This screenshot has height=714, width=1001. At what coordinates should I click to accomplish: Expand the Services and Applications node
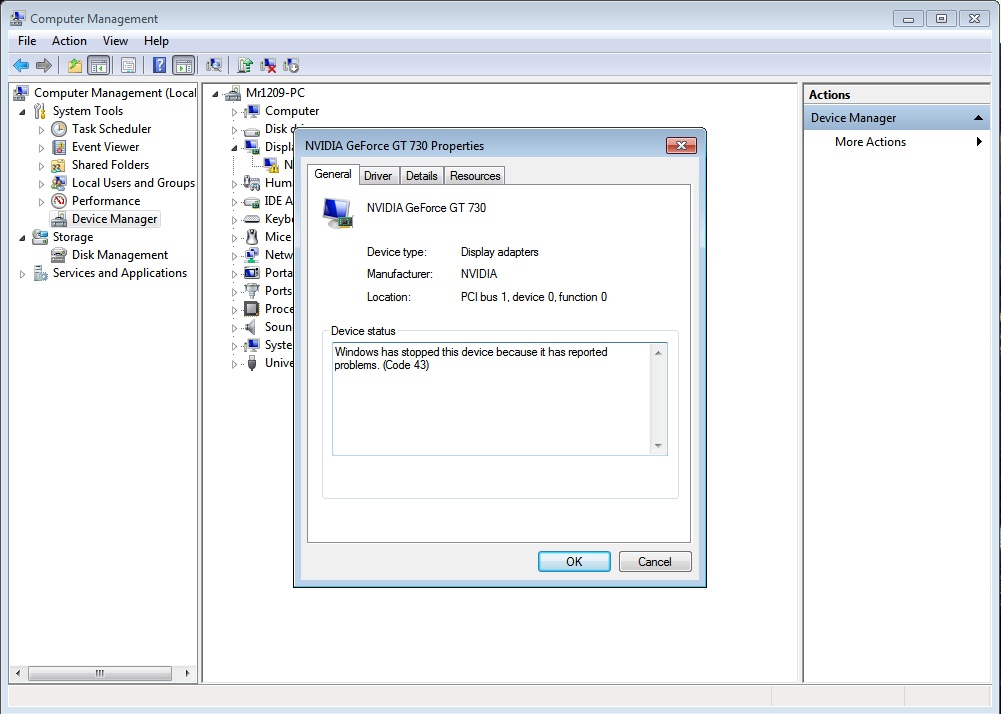click(22, 274)
